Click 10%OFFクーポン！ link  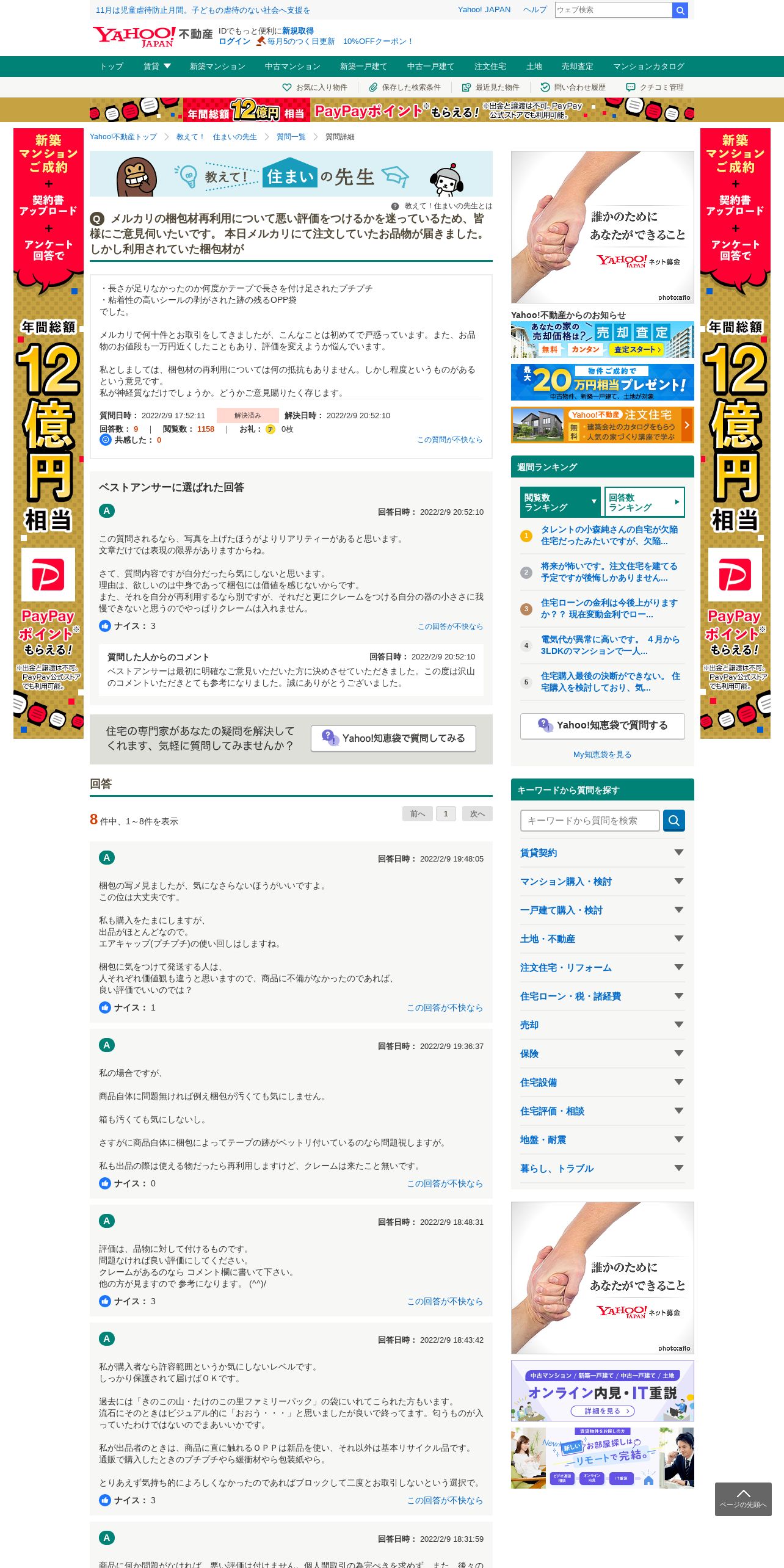[378, 42]
